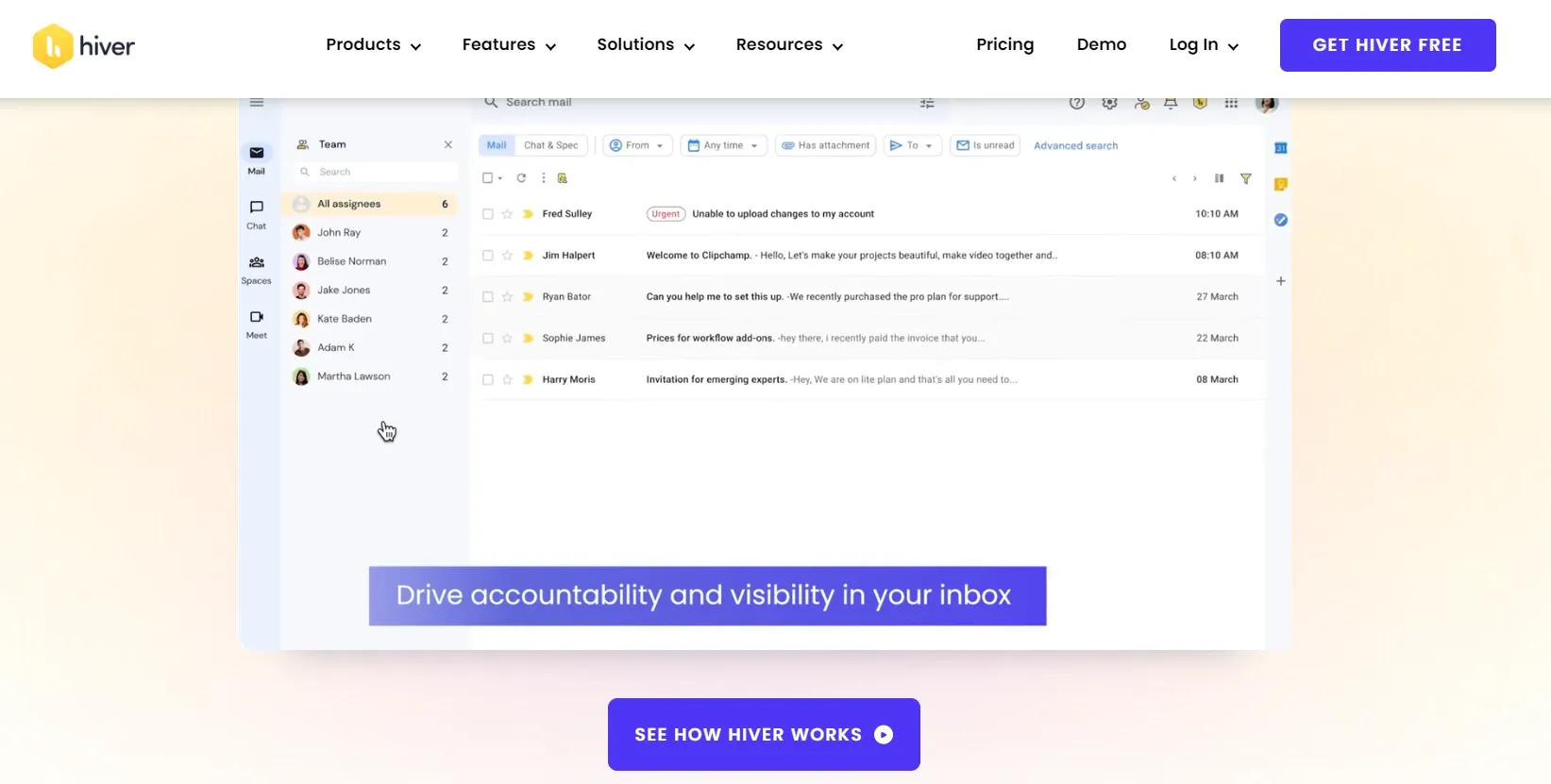Apply the Has attachment filter chip
This screenshot has height=784, width=1551.
[x=826, y=145]
